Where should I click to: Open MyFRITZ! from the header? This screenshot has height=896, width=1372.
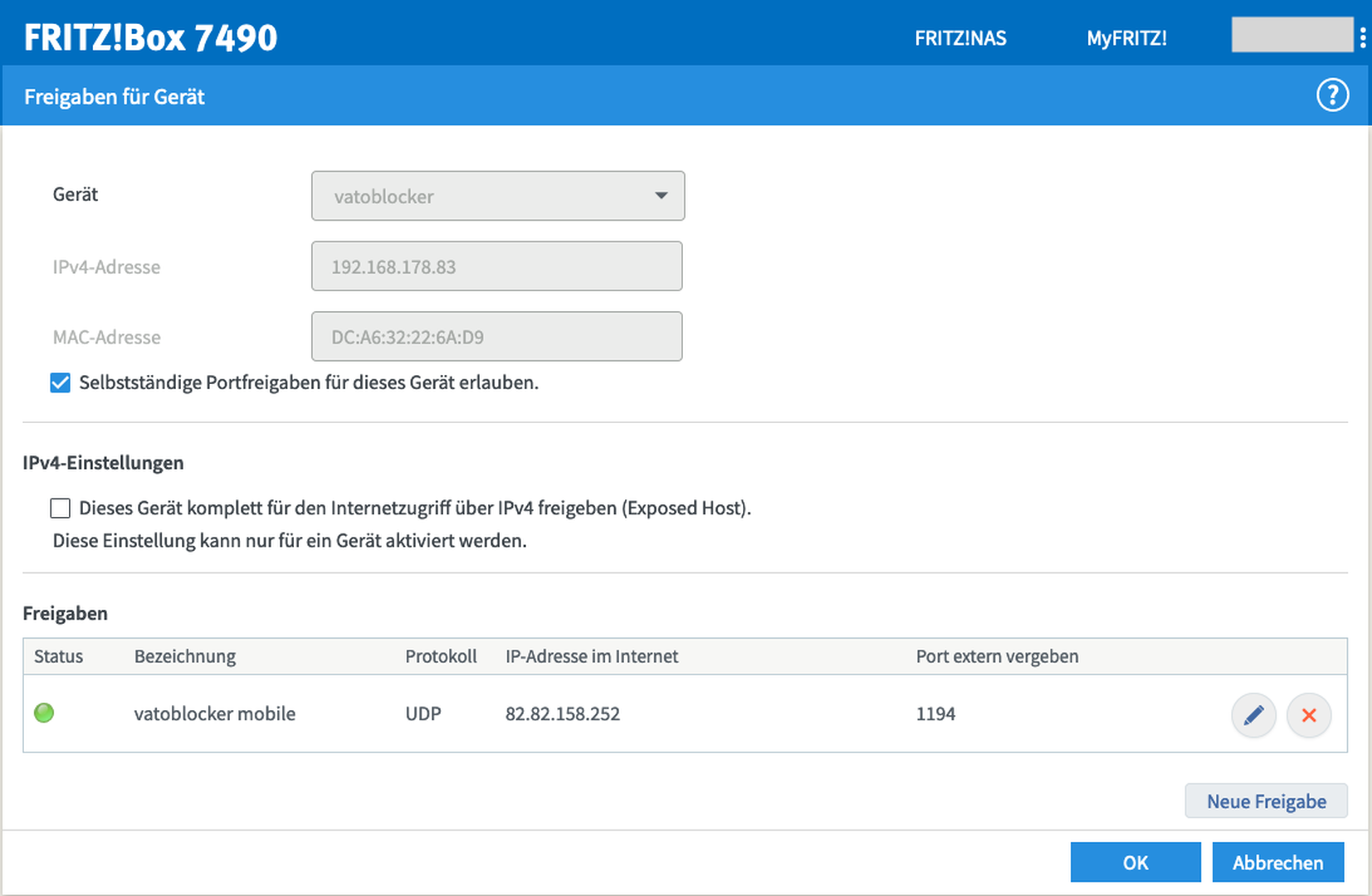click(1126, 38)
